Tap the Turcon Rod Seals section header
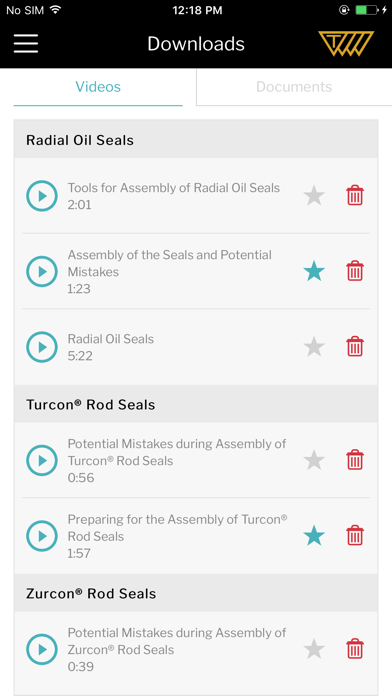Viewport: 392px width, 696px height. [x=196, y=404]
